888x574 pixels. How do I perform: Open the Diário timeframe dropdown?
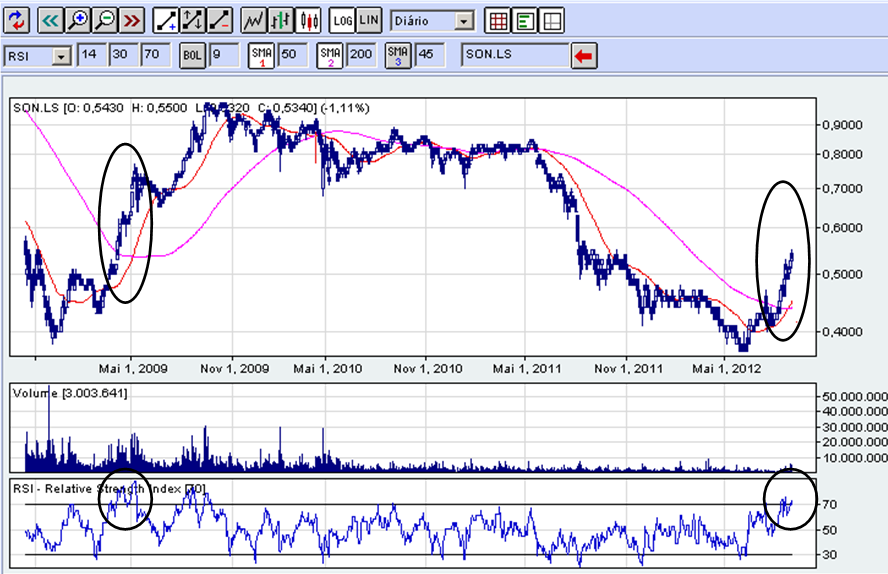(463, 21)
